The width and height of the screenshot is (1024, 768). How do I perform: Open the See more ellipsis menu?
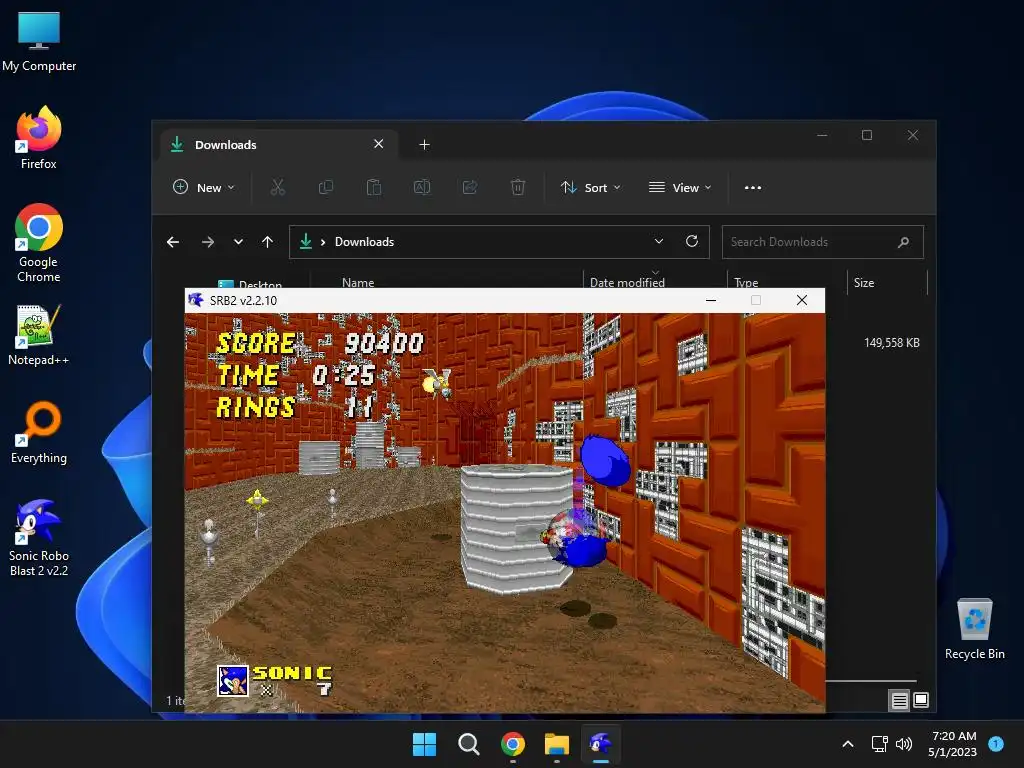(x=753, y=187)
